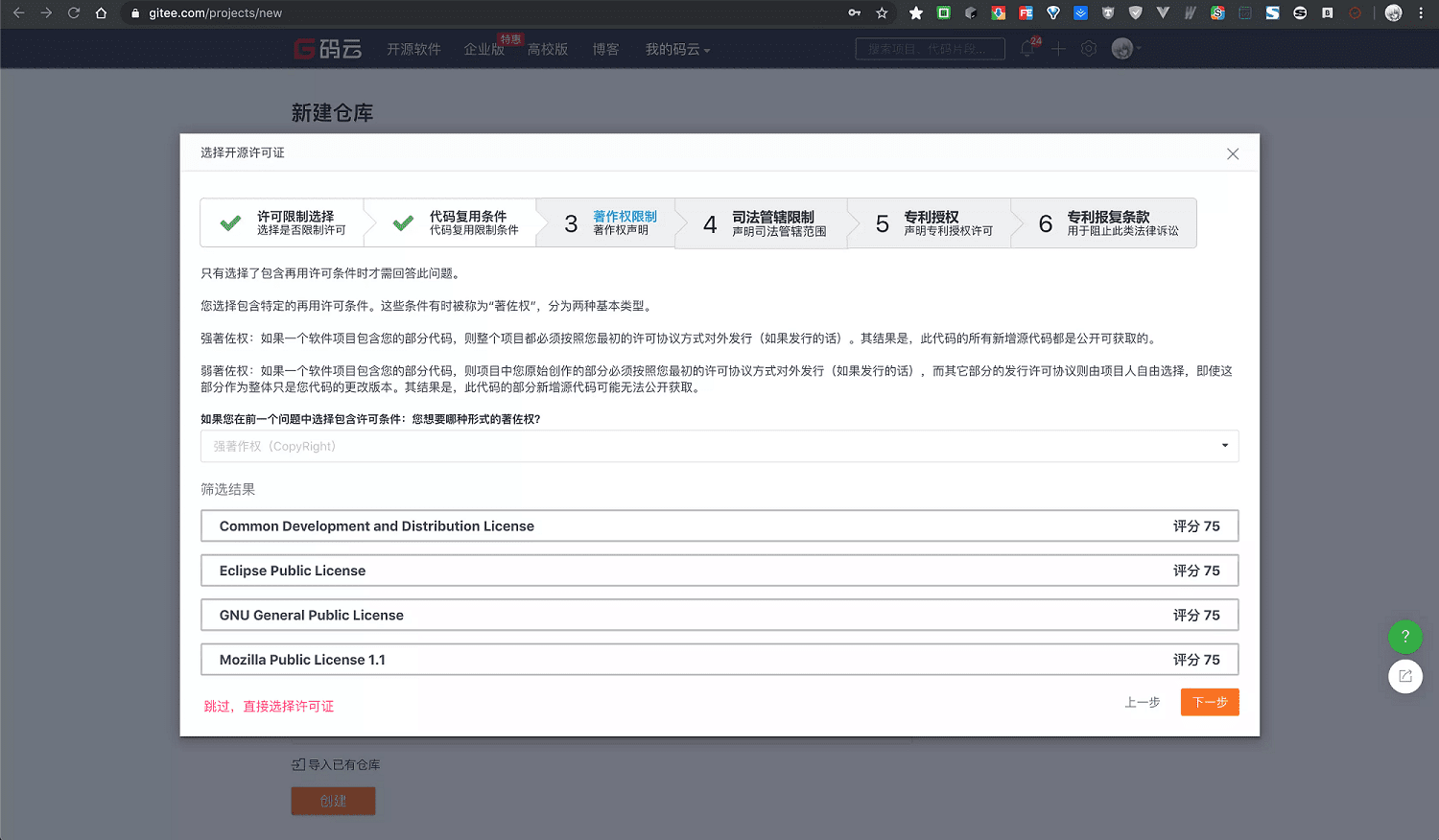Image resolution: width=1439 pixels, height=840 pixels.
Task: Open notifications via the bell icon
Action: (x=1026, y=48)
